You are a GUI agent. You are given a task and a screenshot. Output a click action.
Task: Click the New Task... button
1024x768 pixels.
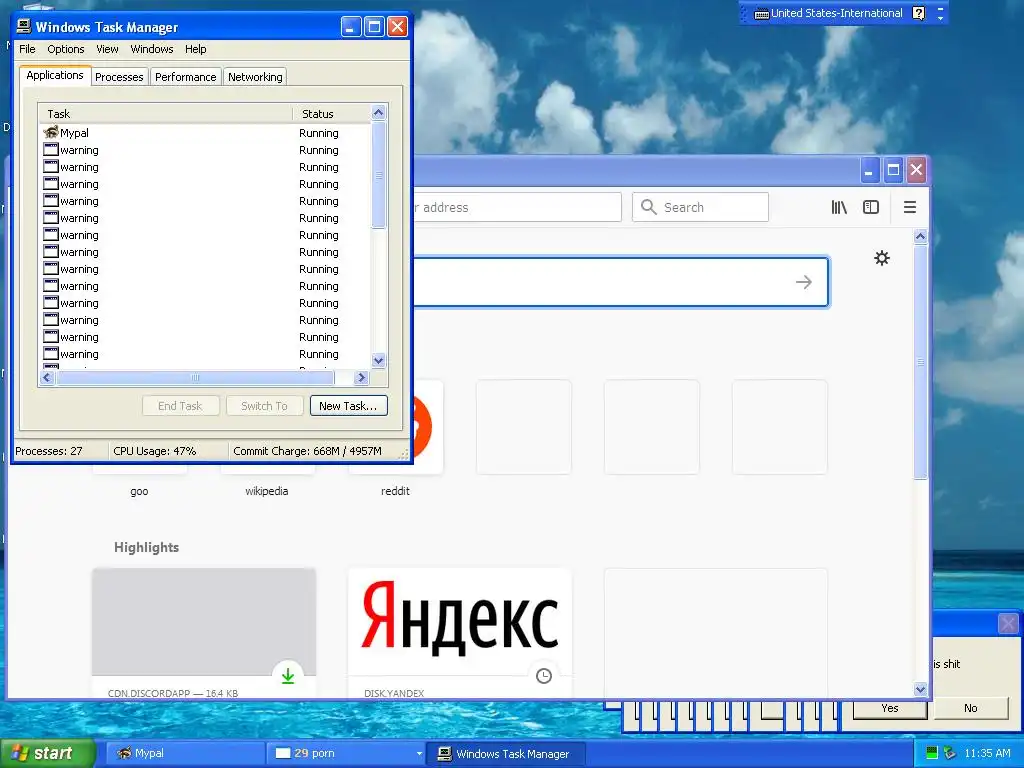(349, 406)
